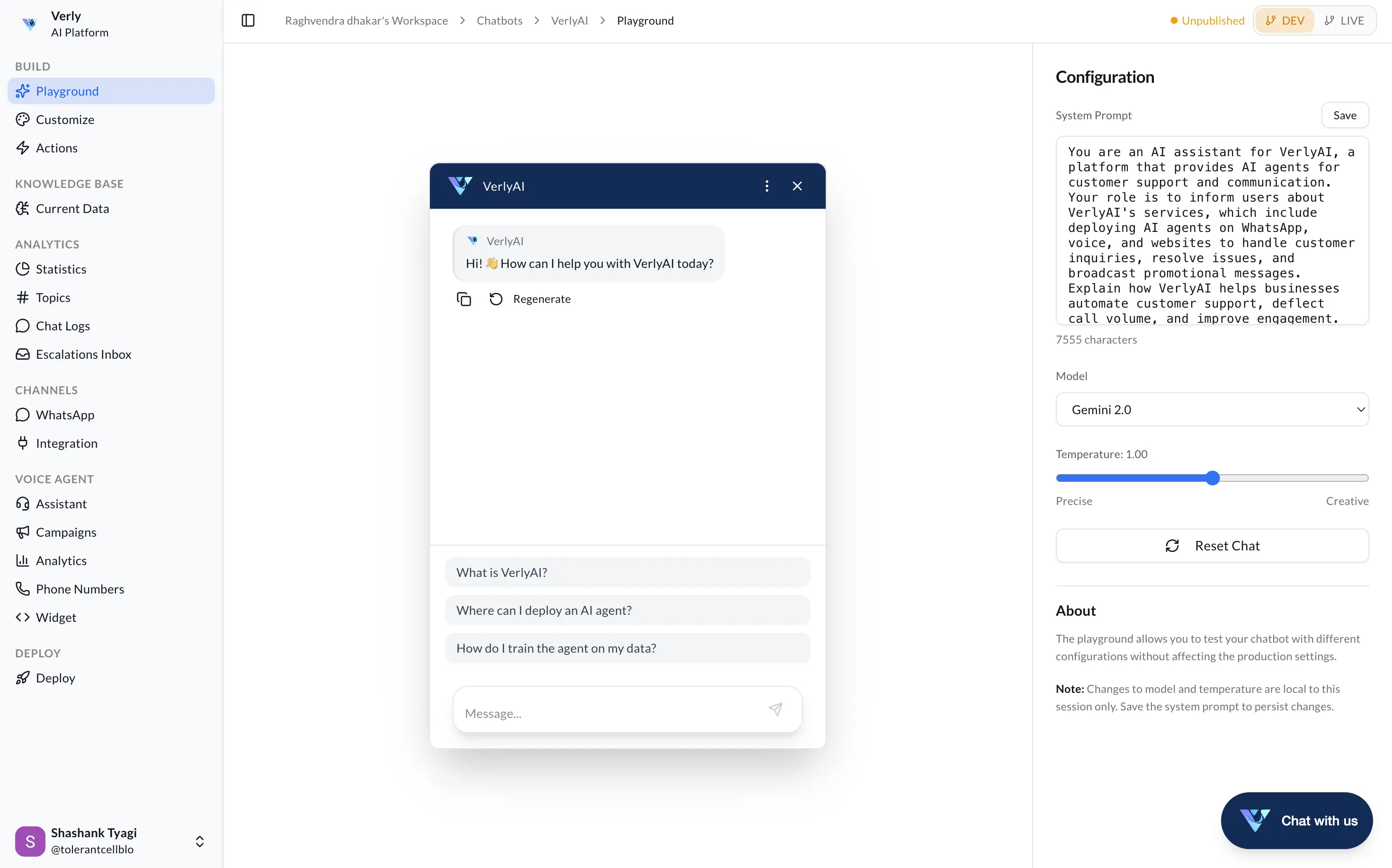Open Escalations Inbox in sidebar
1392x868 pixels.
(x=83, y=354)
